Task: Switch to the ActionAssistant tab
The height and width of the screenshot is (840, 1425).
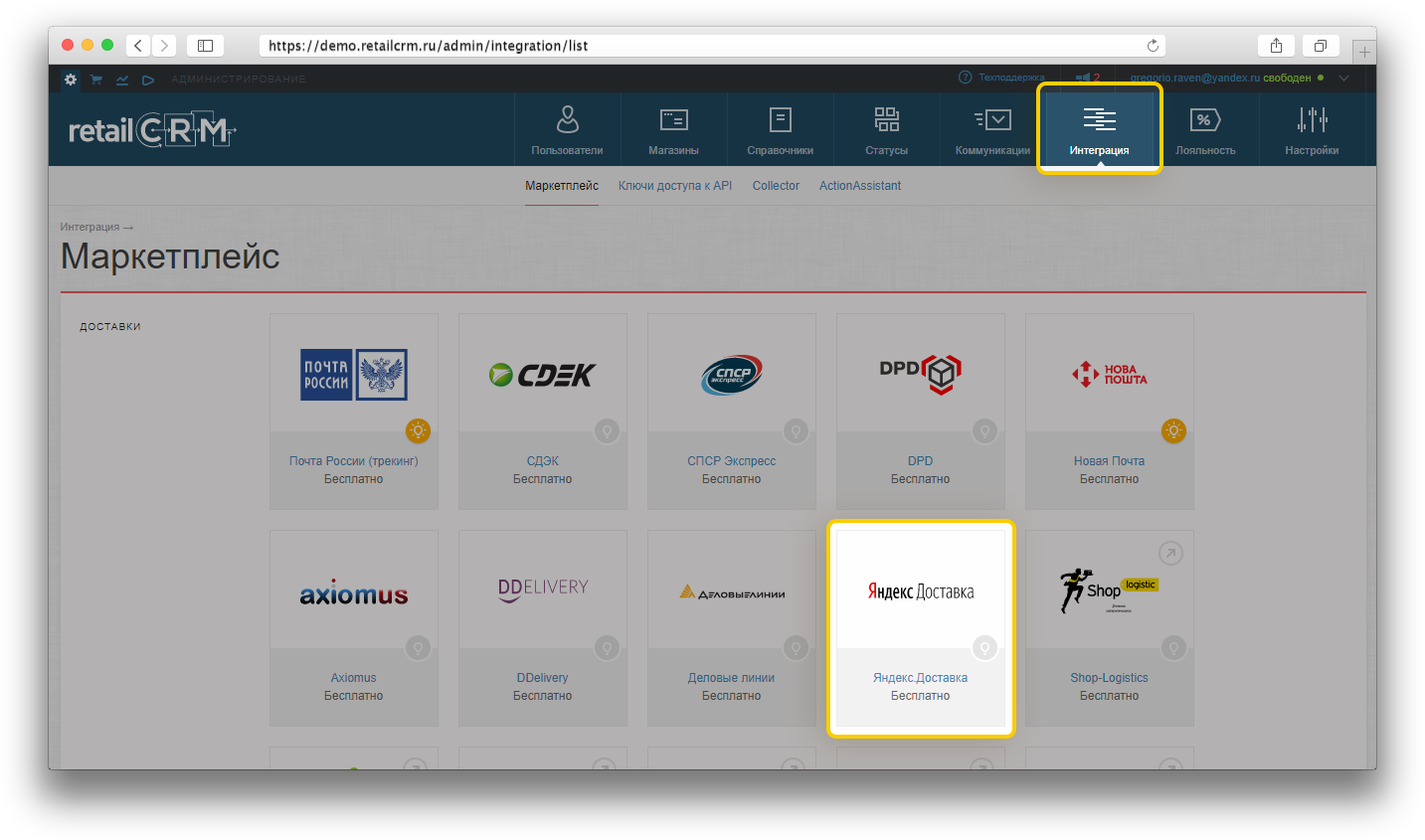Action: tap(860, 186)
